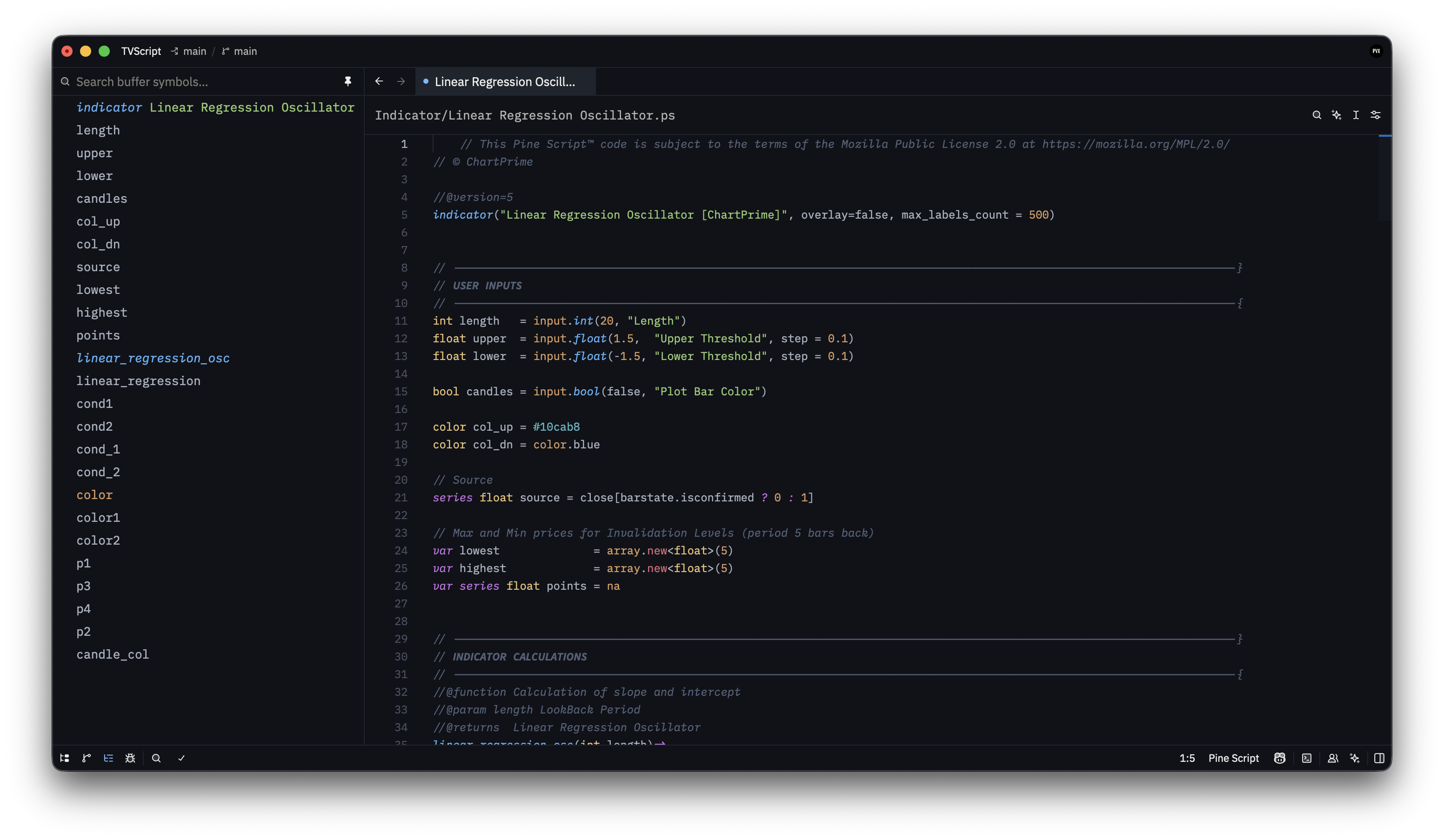Open the Debugger panel bug icon
Viewport: 1444px width, 840px height.
(130, 758)
